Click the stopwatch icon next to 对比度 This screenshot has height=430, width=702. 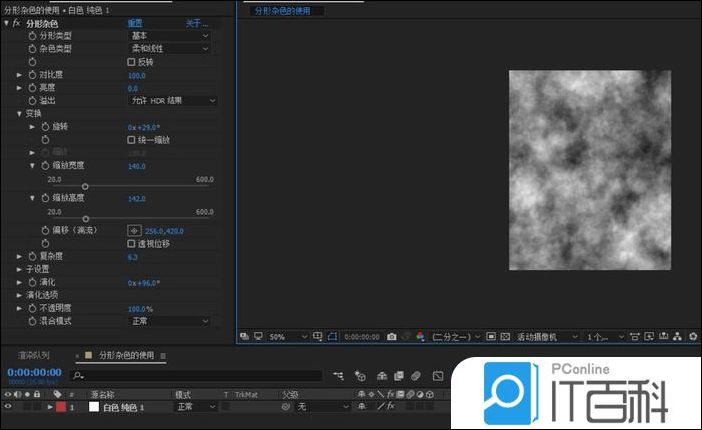[32, 75]
